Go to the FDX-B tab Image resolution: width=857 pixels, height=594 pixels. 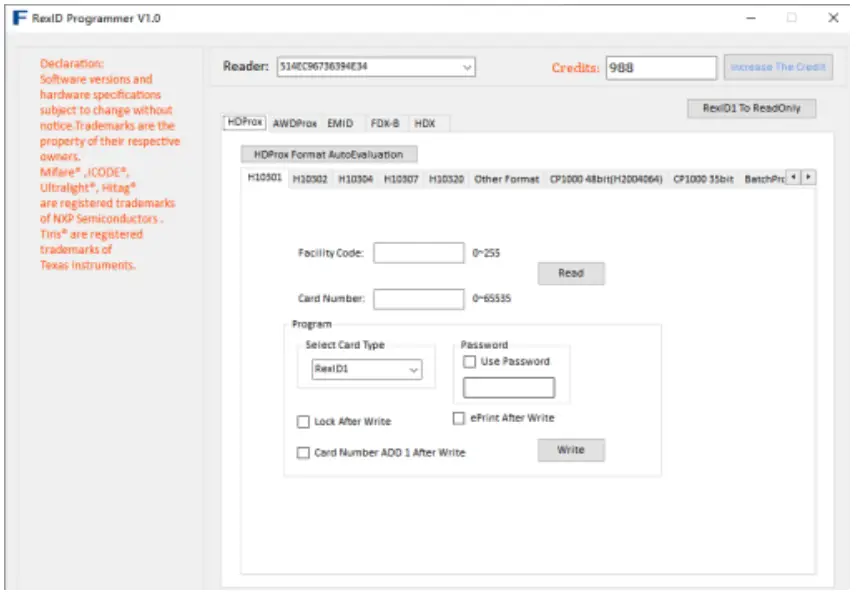click(385, 123)
